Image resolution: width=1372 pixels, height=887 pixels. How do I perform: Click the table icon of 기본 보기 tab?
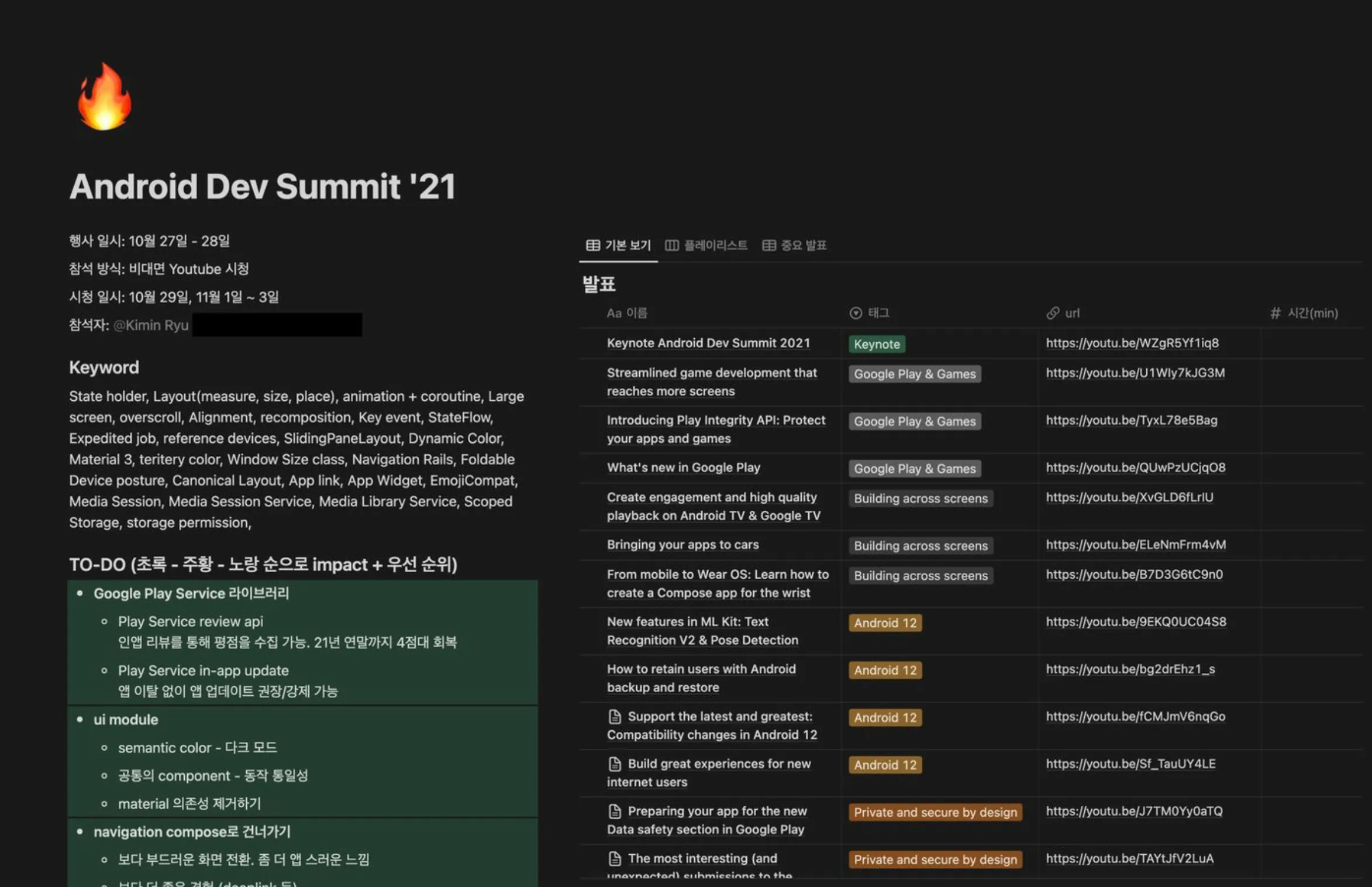tap(593, 245)
